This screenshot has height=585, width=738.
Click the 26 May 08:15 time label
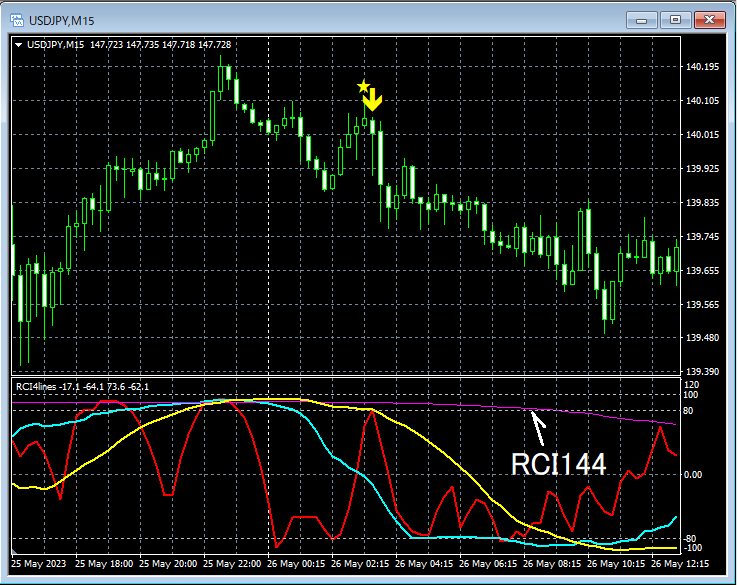[552, 563]
